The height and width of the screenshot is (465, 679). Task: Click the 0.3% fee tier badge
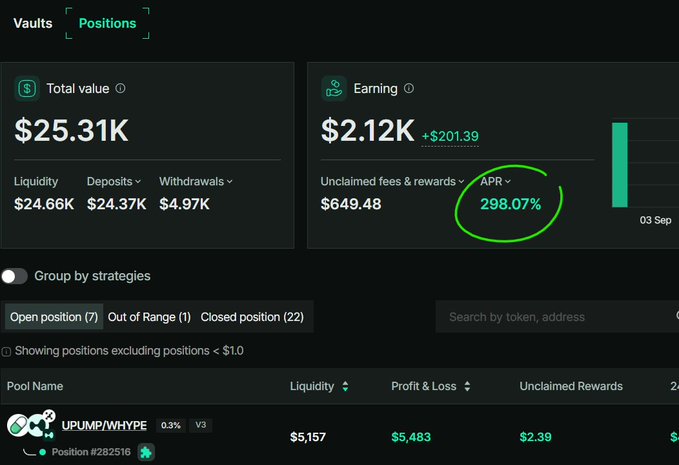pyautogui.click(x=171, y=425)
